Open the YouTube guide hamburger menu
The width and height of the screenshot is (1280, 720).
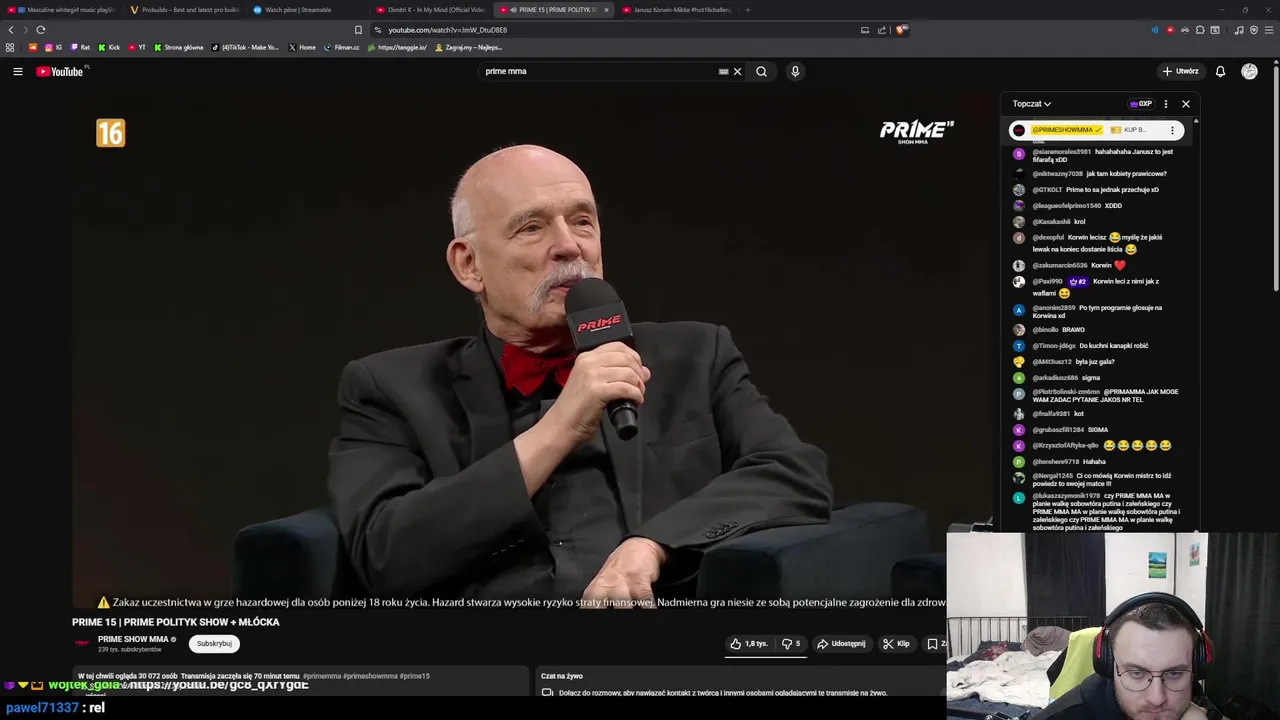tap(17, 71)
